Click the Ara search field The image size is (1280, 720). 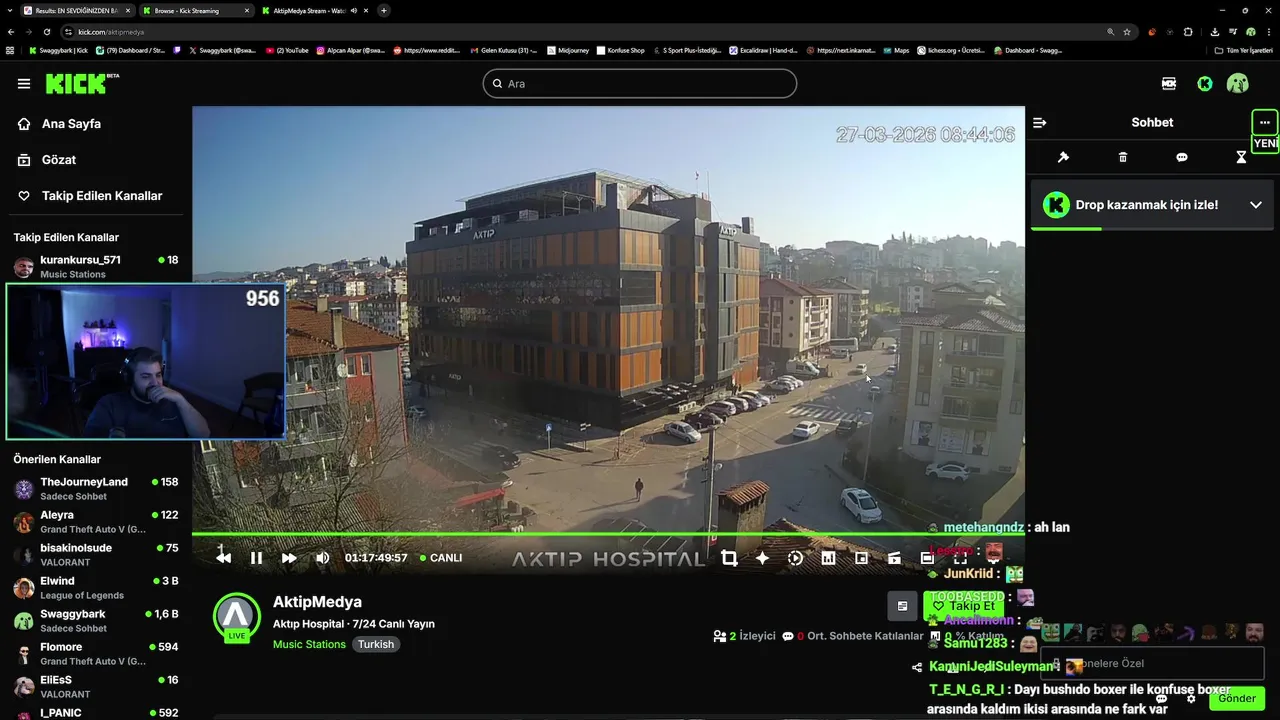(640, 84)
